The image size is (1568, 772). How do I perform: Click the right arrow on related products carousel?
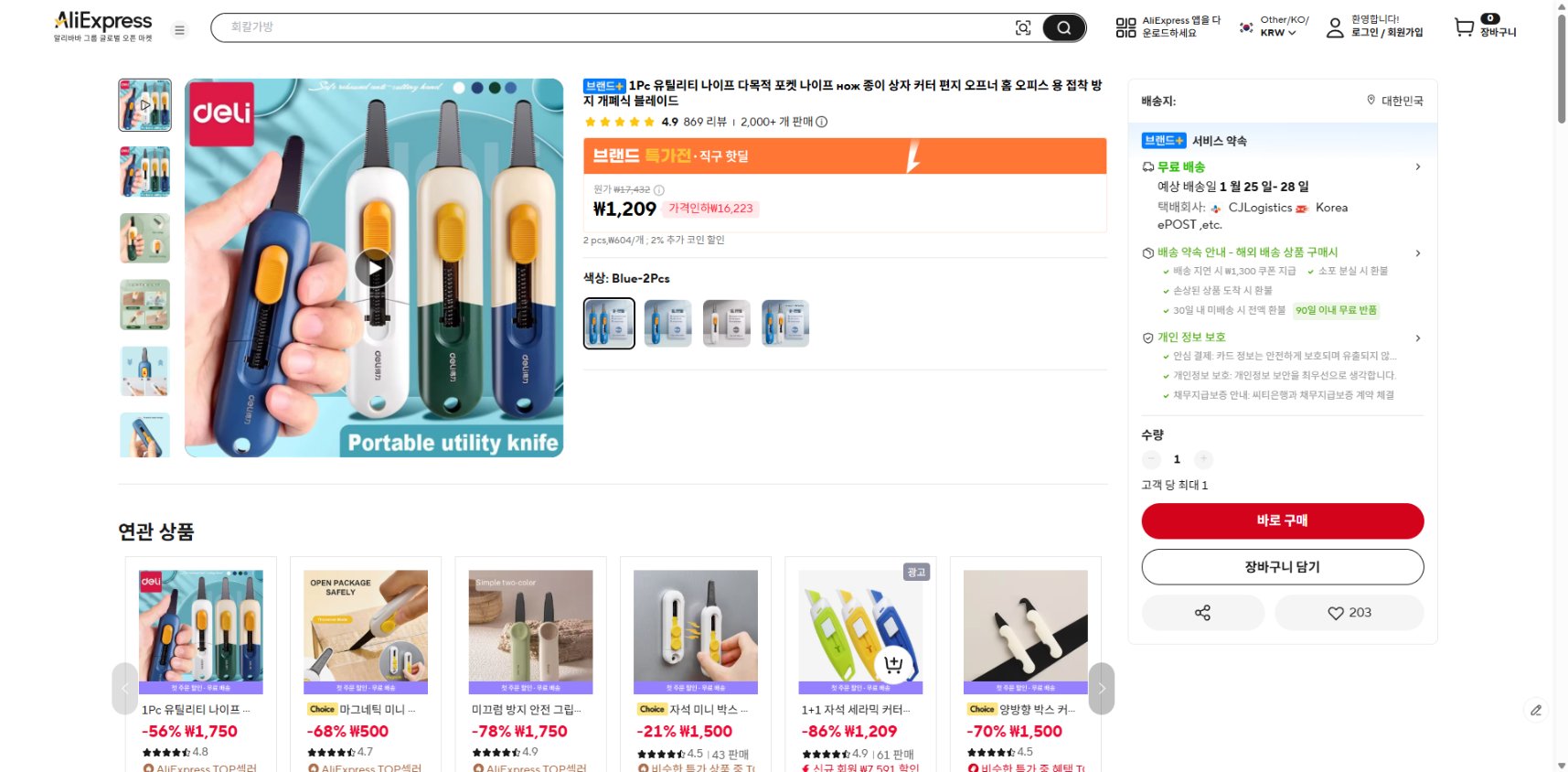click(x=1102, y=688)
